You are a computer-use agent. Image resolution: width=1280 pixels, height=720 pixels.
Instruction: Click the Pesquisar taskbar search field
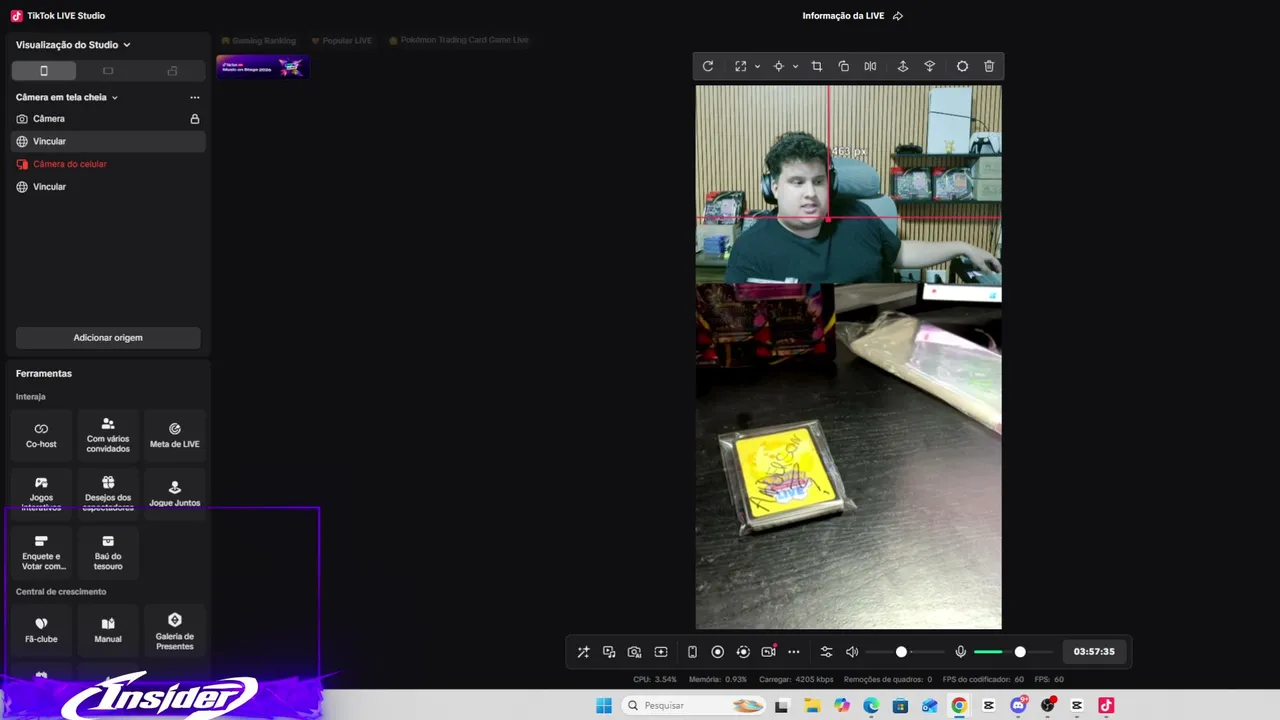coord(695,706)
